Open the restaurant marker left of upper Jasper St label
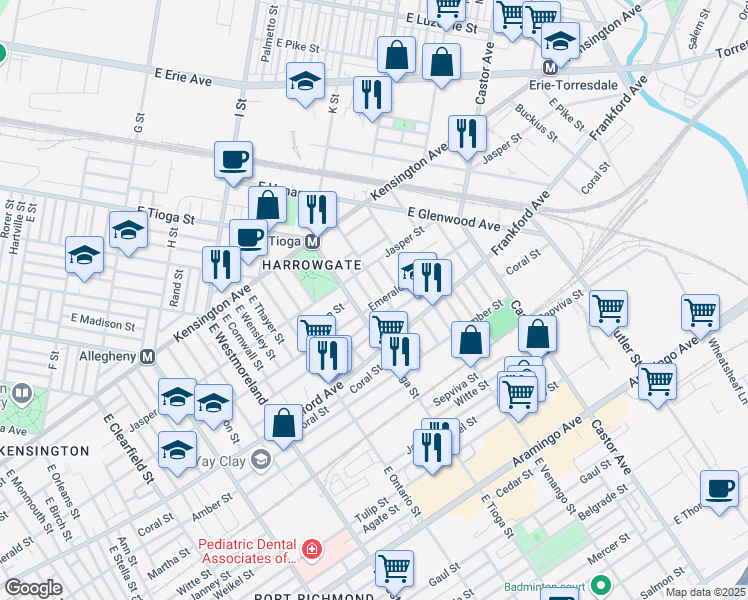This screenshot has width=748, height=600. point(468,135)
